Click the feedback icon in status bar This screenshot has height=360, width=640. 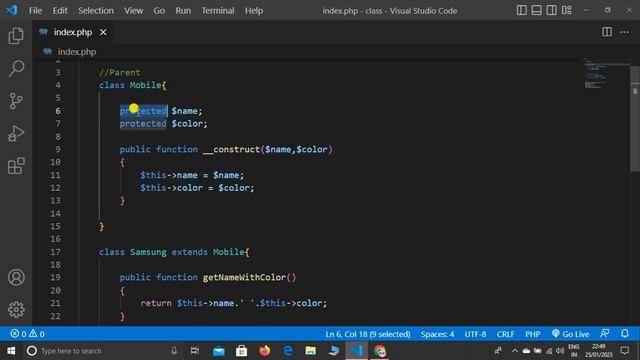[605, 333]
